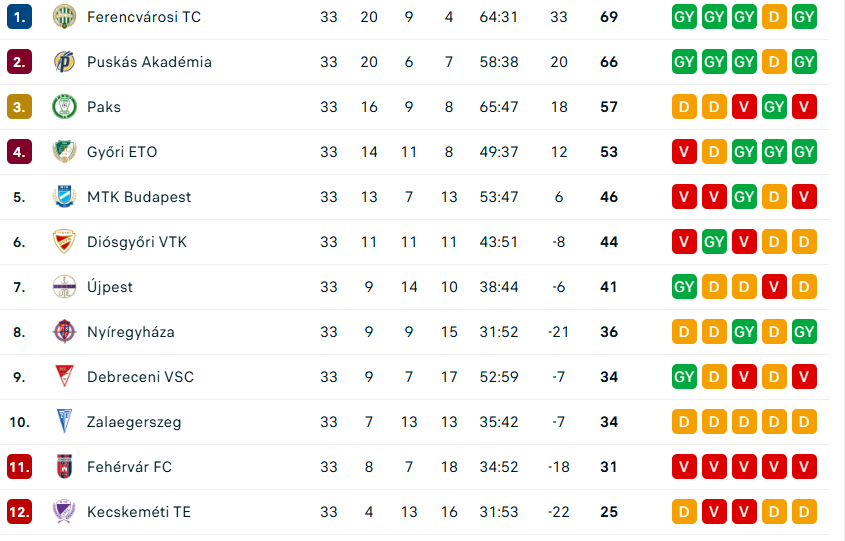The image size is (845, 541).
Task: Click the Ferencvárosi TC club crest
Action: (64, 17)
